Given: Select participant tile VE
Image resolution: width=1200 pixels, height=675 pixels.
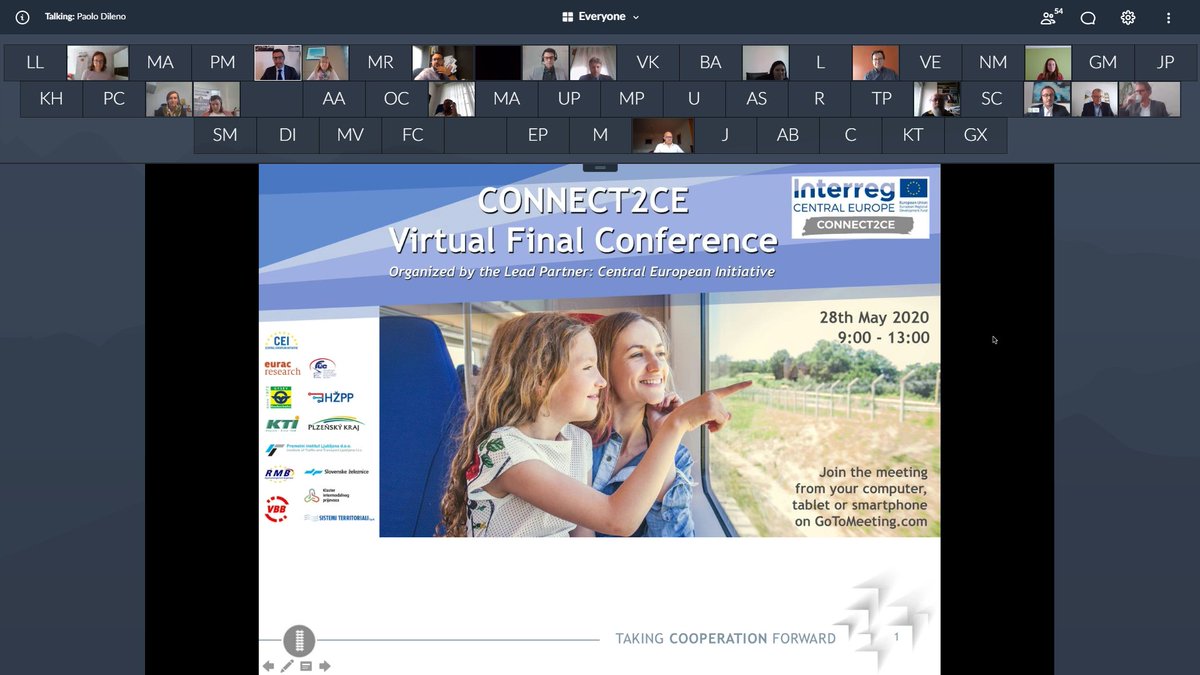Looking at the screenshot, I should (x=930, y=62).
